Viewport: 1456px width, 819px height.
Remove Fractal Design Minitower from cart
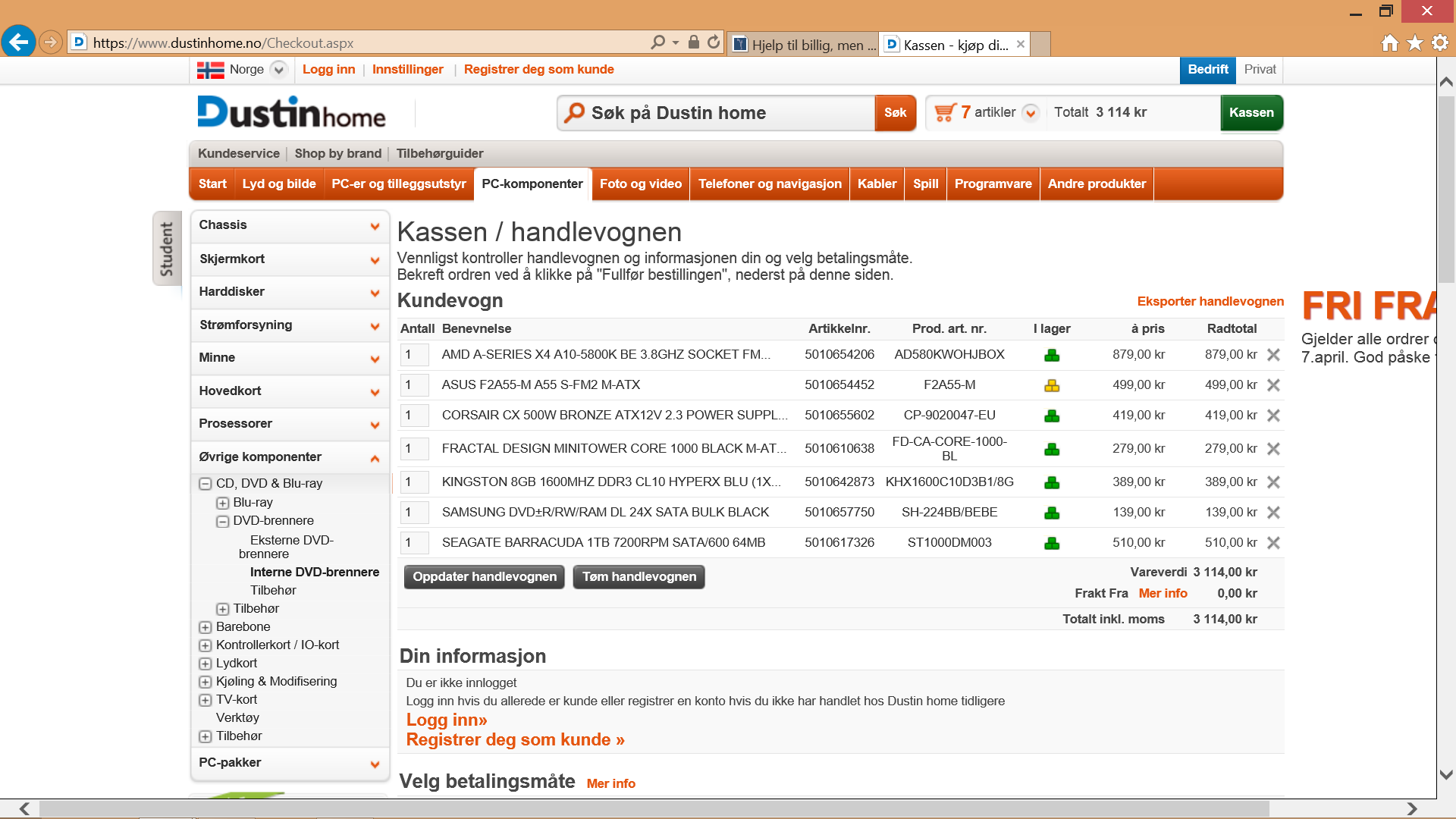1274,449
